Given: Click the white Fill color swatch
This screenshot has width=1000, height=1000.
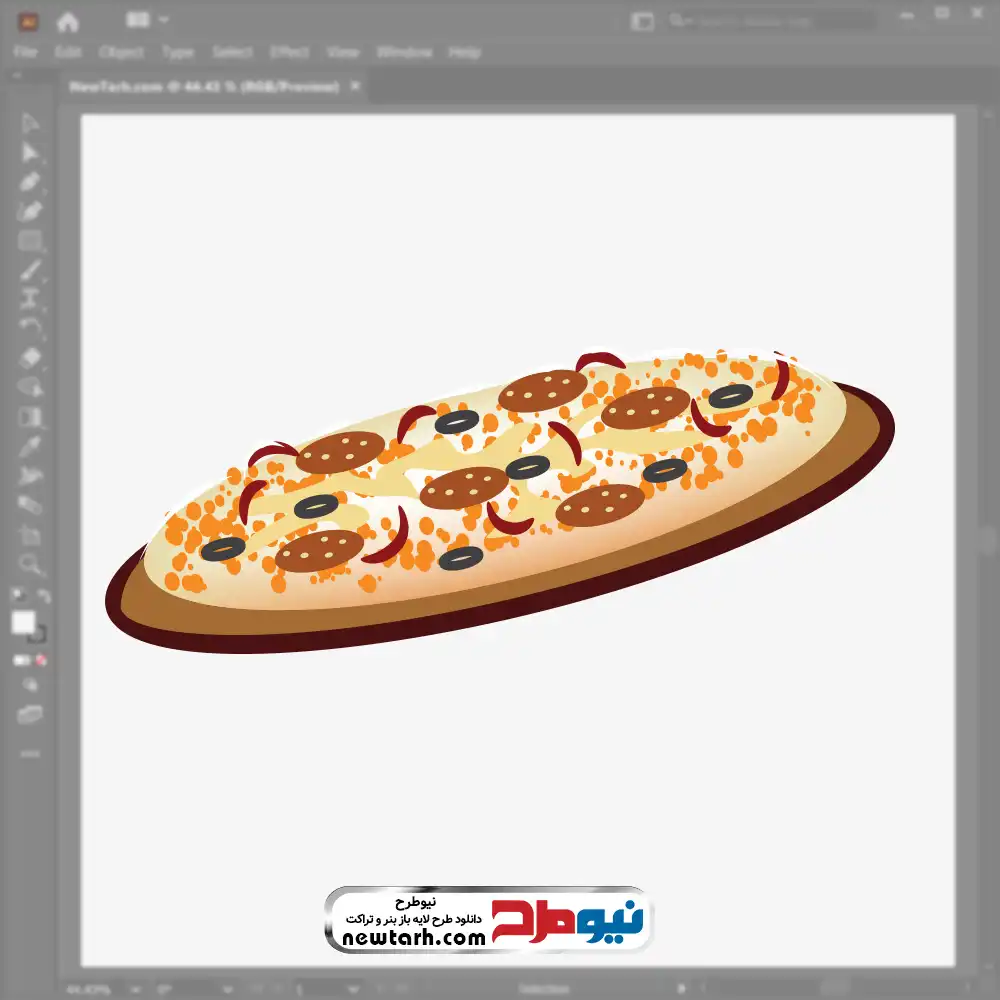Looking at the screenshot, I should 23,623.
